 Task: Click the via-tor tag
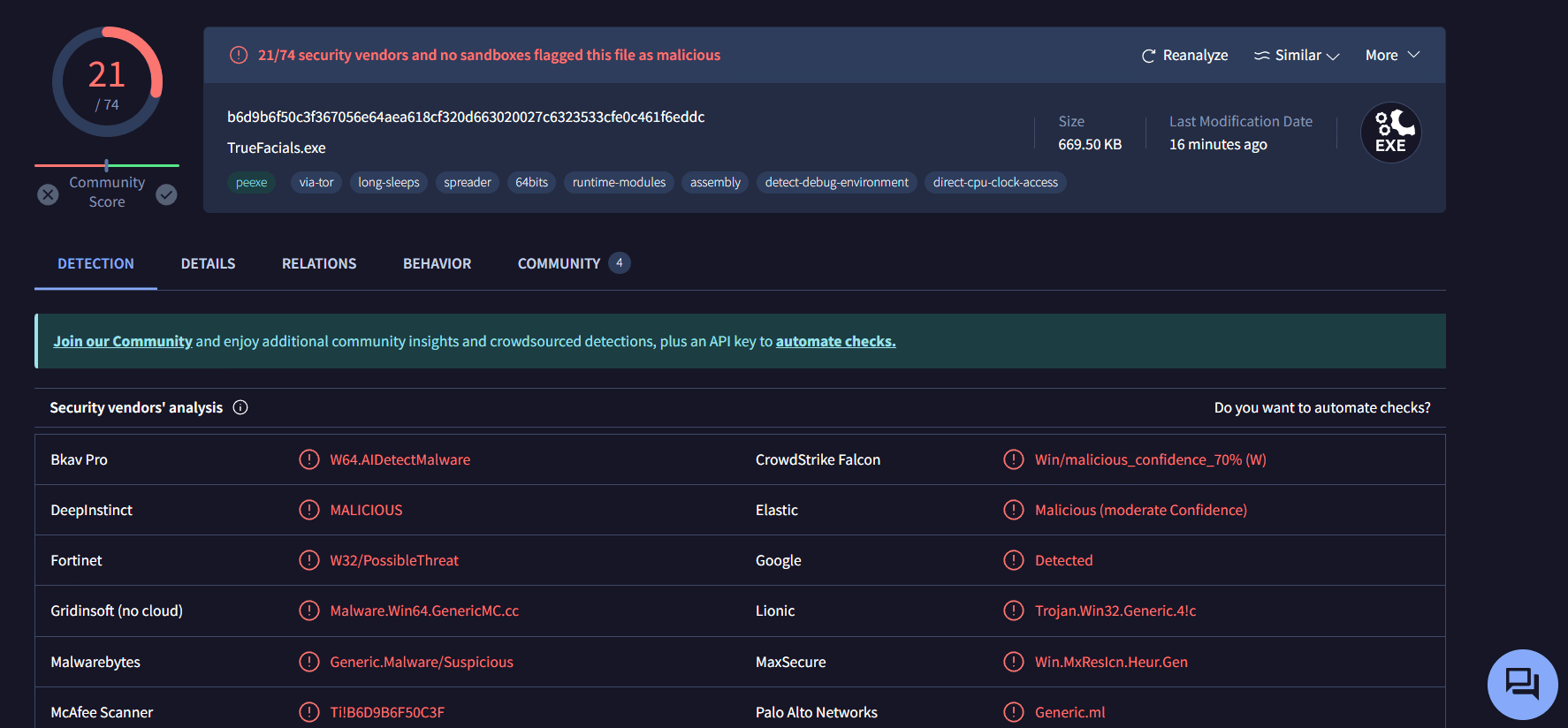316,183
